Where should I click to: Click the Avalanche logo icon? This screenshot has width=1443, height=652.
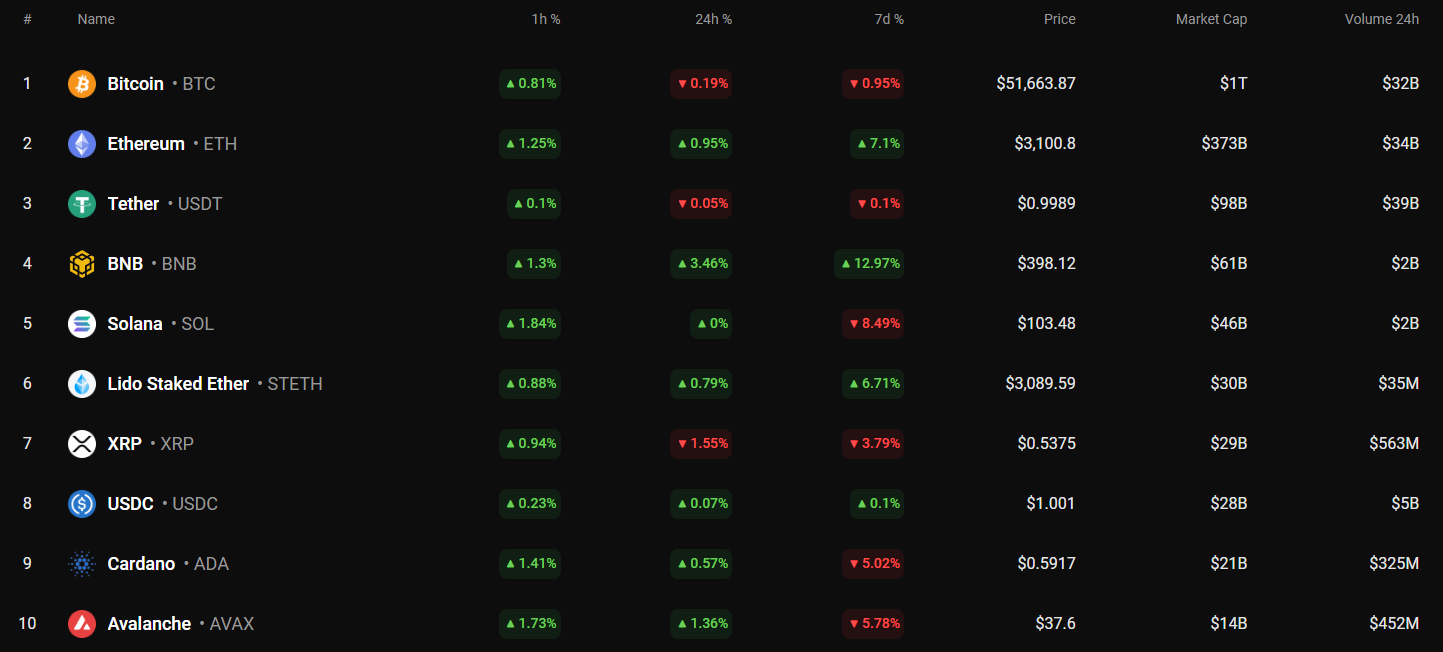(x=82, y=624)
